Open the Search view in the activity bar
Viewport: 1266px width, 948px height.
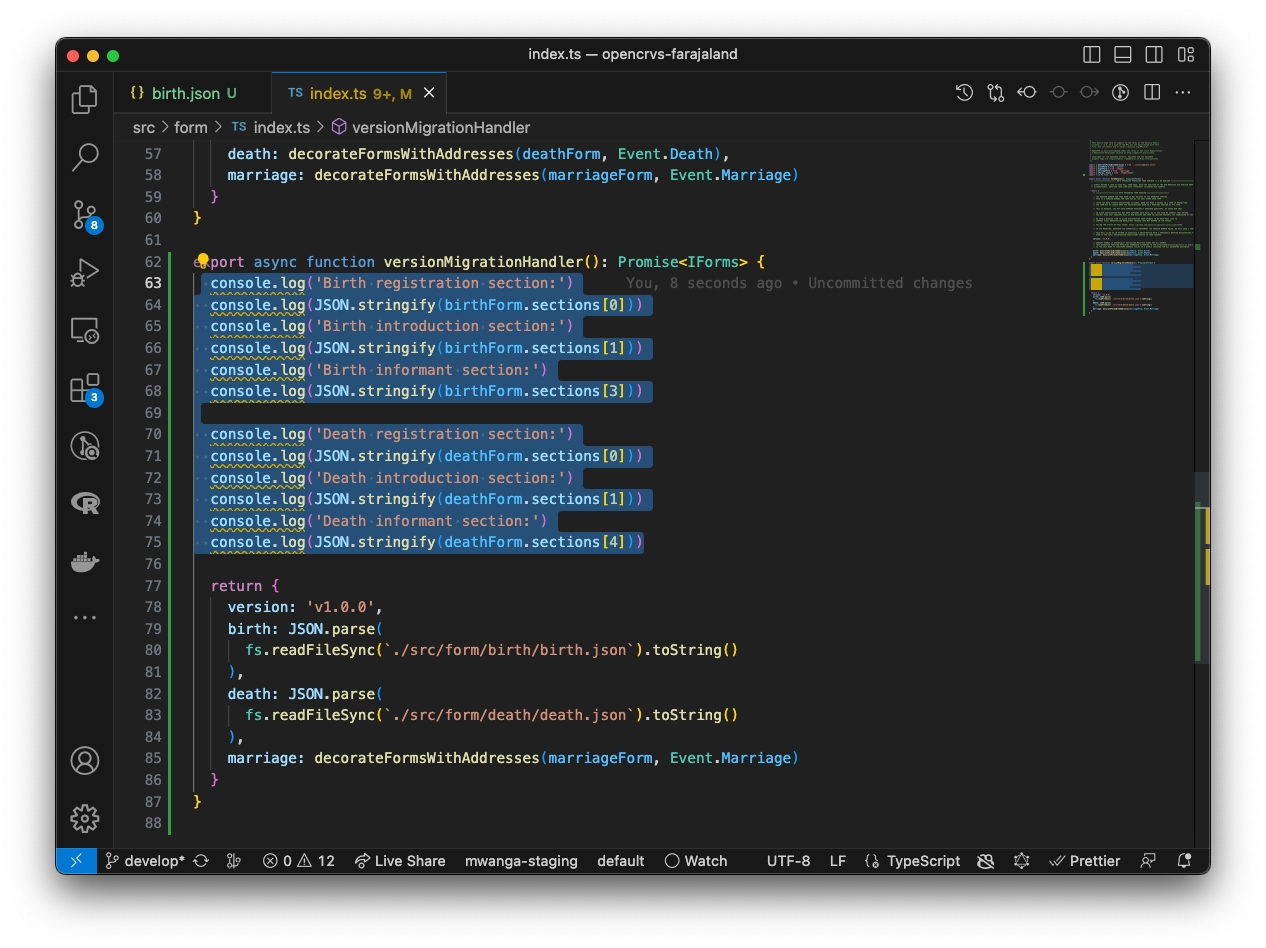(x=85, y=156)
